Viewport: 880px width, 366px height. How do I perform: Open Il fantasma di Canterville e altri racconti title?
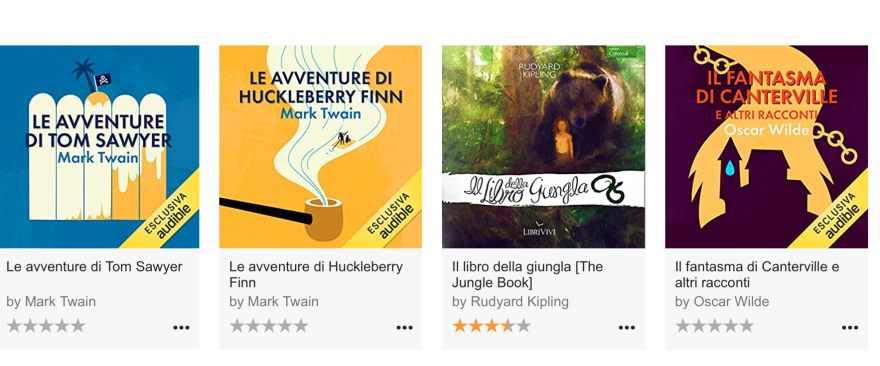pos(757,274)
